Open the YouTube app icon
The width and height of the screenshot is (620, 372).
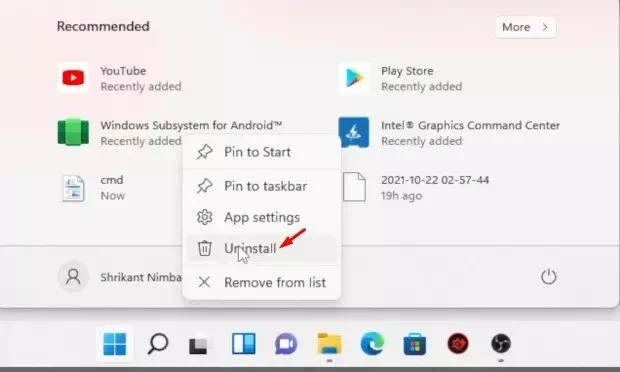tap(73, 77)
